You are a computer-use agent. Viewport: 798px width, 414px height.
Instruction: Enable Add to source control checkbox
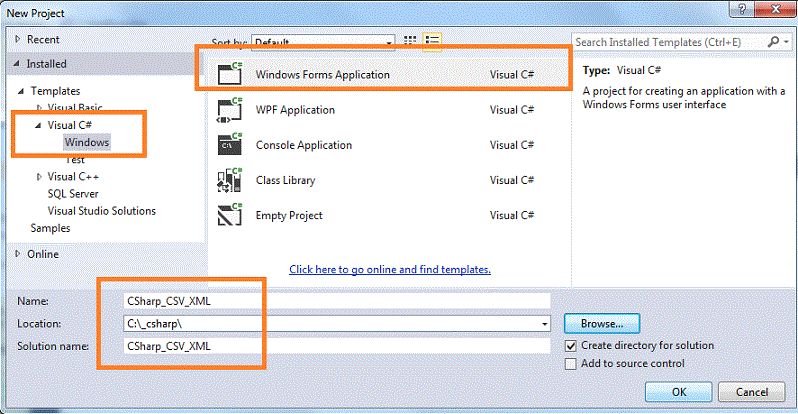coord(571,364)
